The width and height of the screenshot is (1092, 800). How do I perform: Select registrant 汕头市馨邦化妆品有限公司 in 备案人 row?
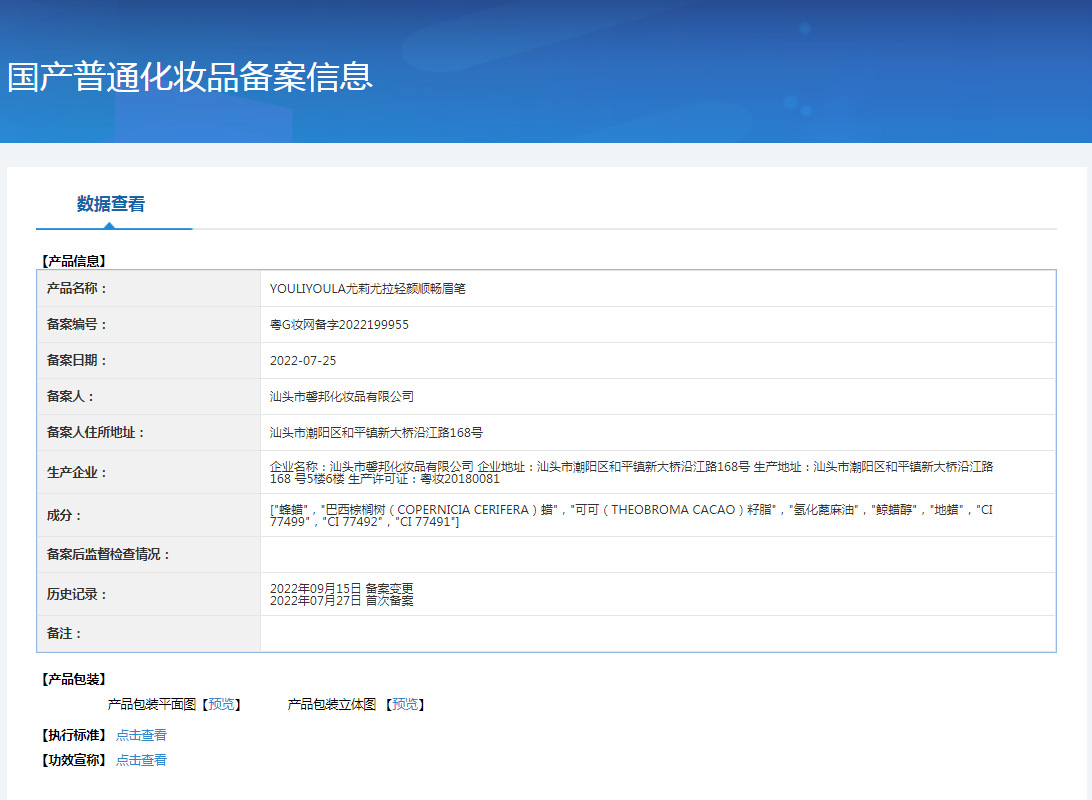click(342, 397)
